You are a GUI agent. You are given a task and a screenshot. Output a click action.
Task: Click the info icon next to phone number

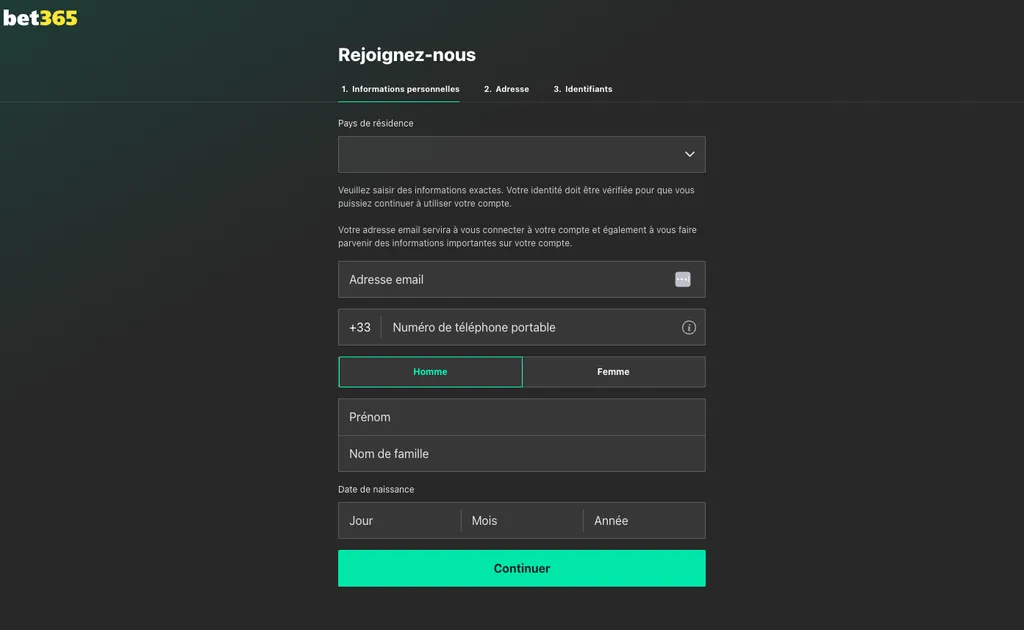click(x=688, y=327)
